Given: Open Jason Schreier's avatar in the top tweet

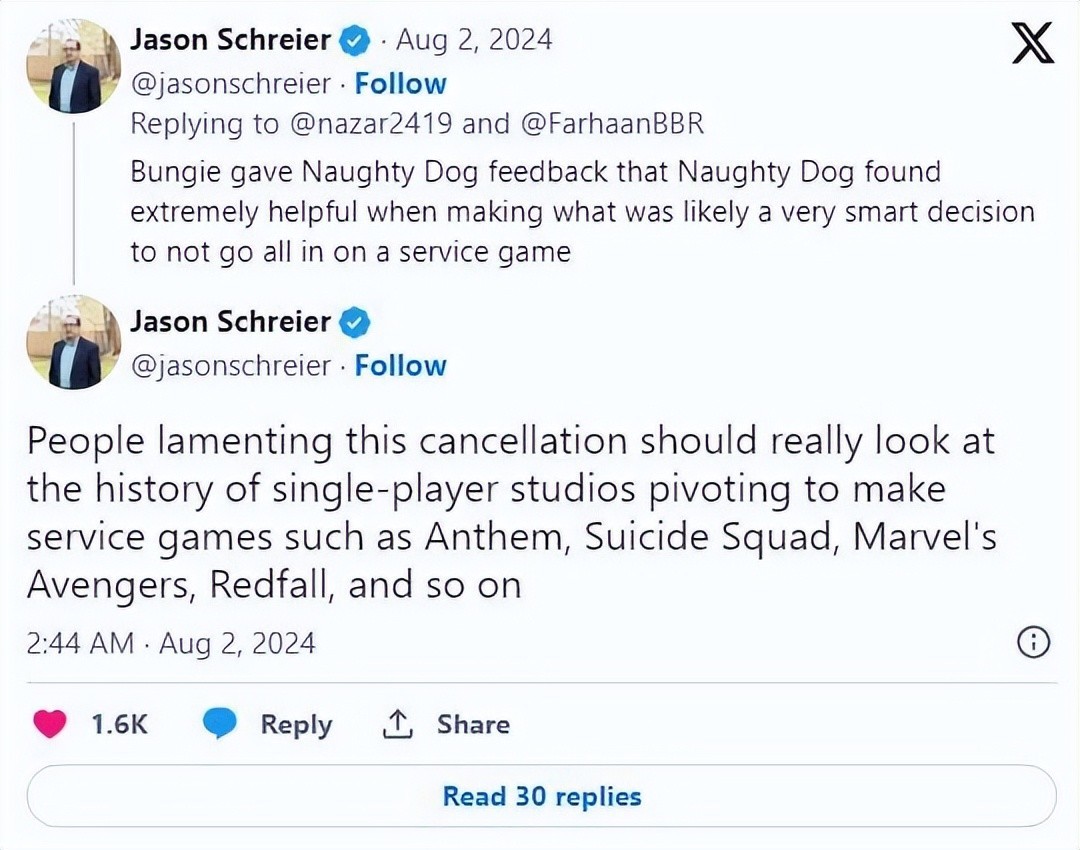Looking at the screenshot, I should coord(73,66).
